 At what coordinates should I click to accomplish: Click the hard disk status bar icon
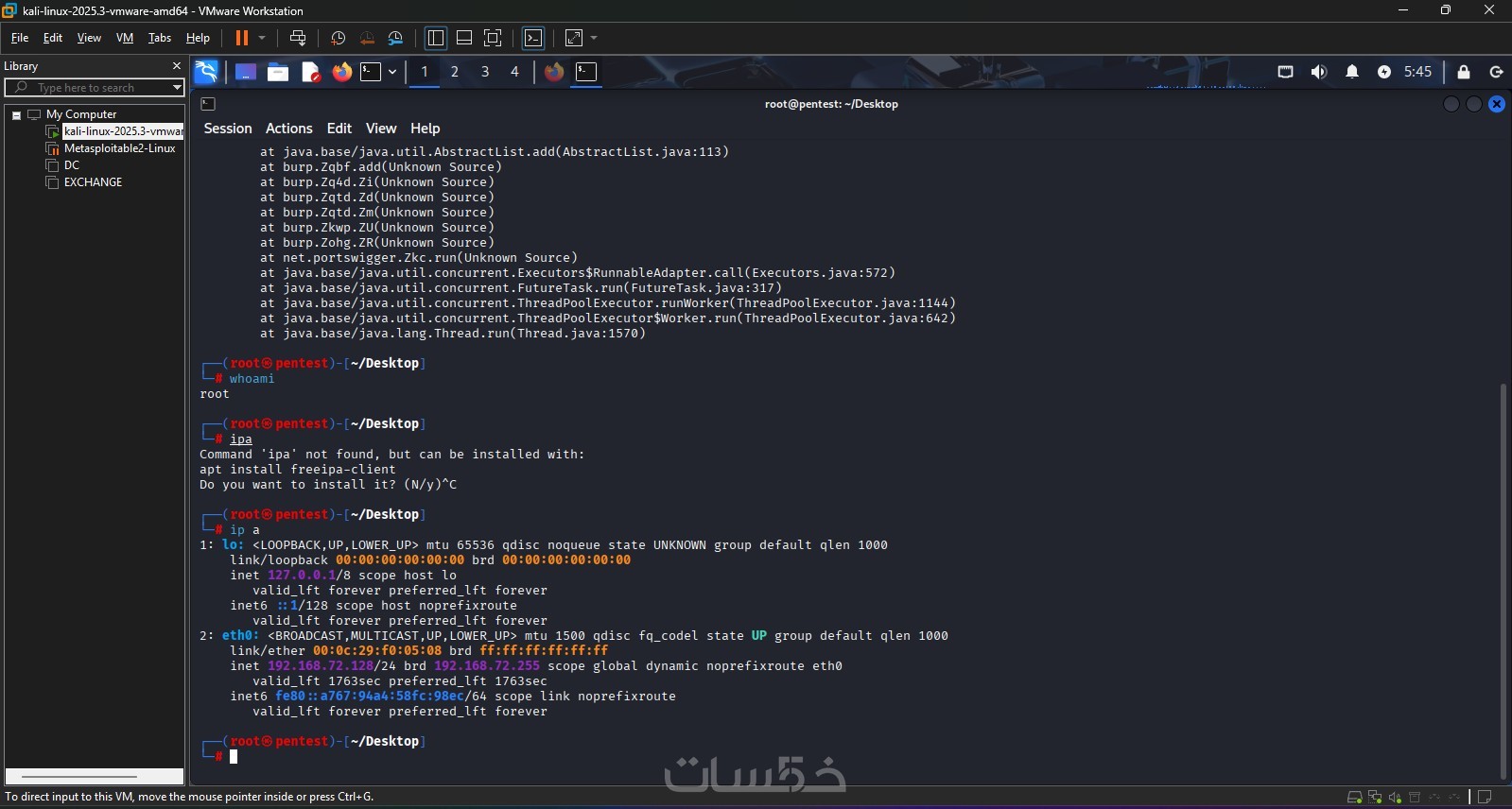[x=1354, y=798]
